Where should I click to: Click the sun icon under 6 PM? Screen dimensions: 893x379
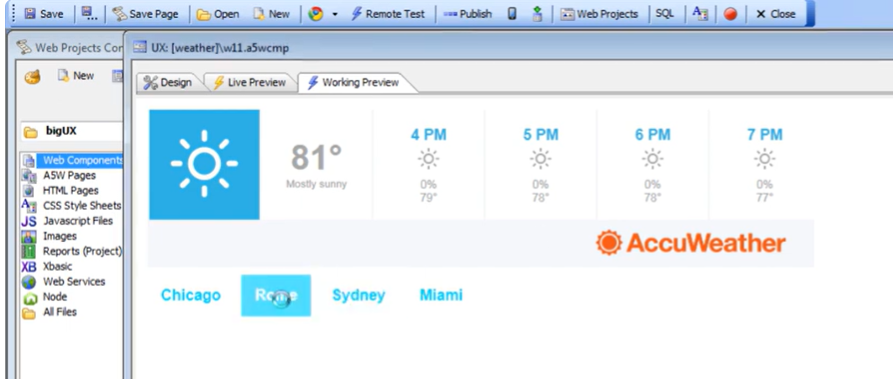652,159
